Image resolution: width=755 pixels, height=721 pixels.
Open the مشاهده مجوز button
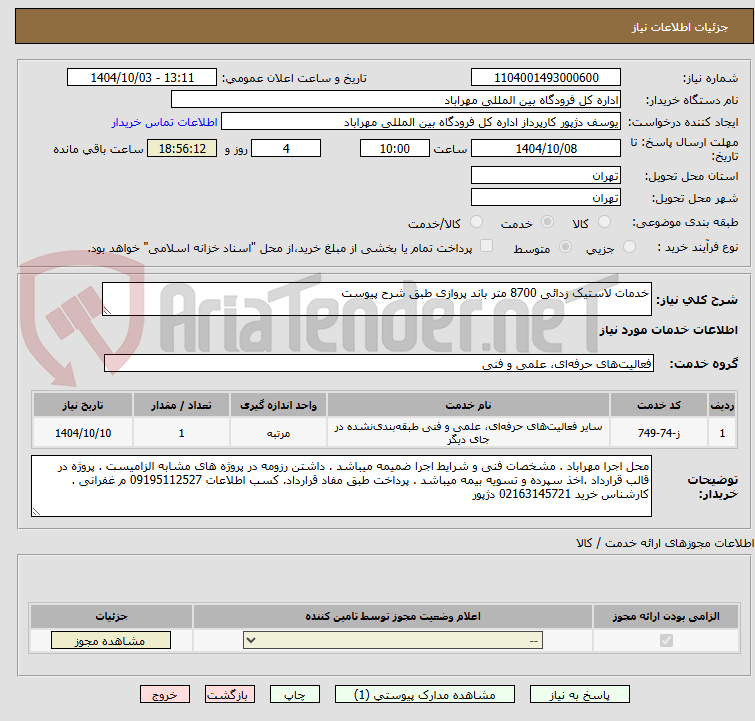111,641
